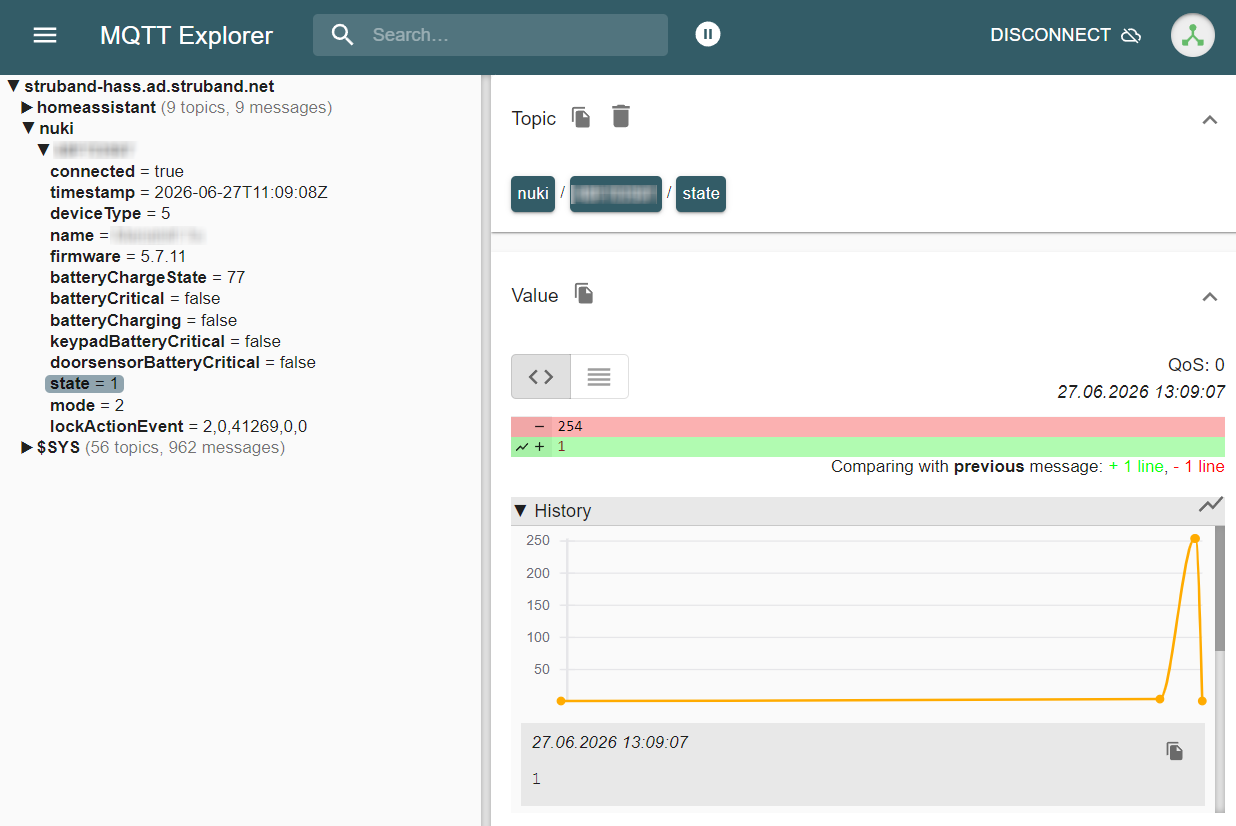Click the QoS: 0 label
The height and width of the screenshot is (826, 1236).
[x=1196, y=365]
